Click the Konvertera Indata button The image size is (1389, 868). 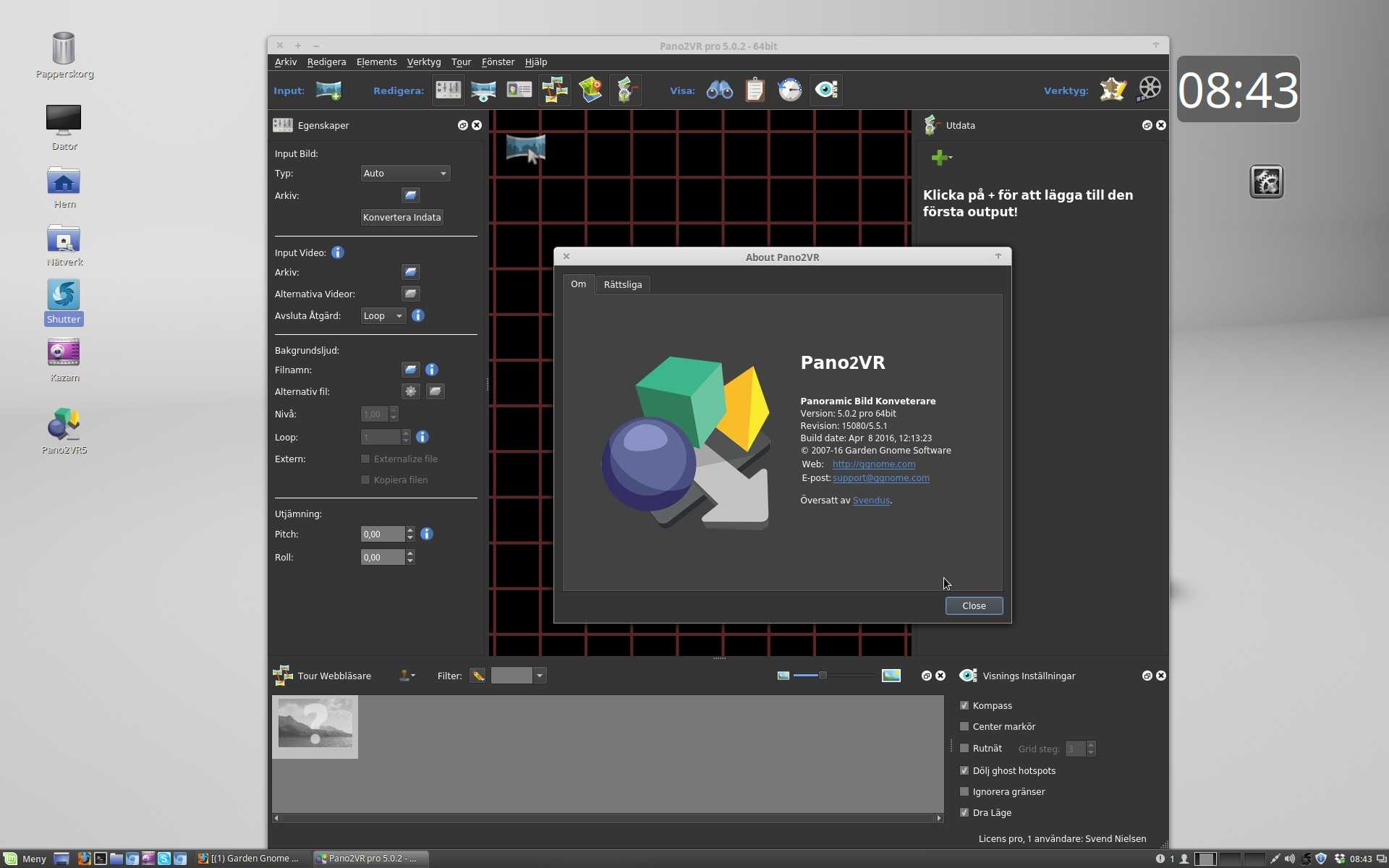[402, 218]
